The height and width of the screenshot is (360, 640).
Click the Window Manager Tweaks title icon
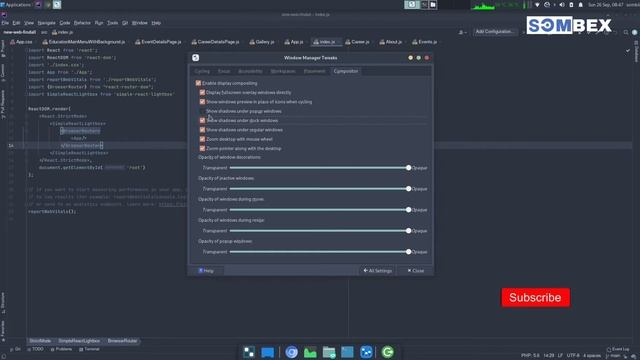coord(196,58)
